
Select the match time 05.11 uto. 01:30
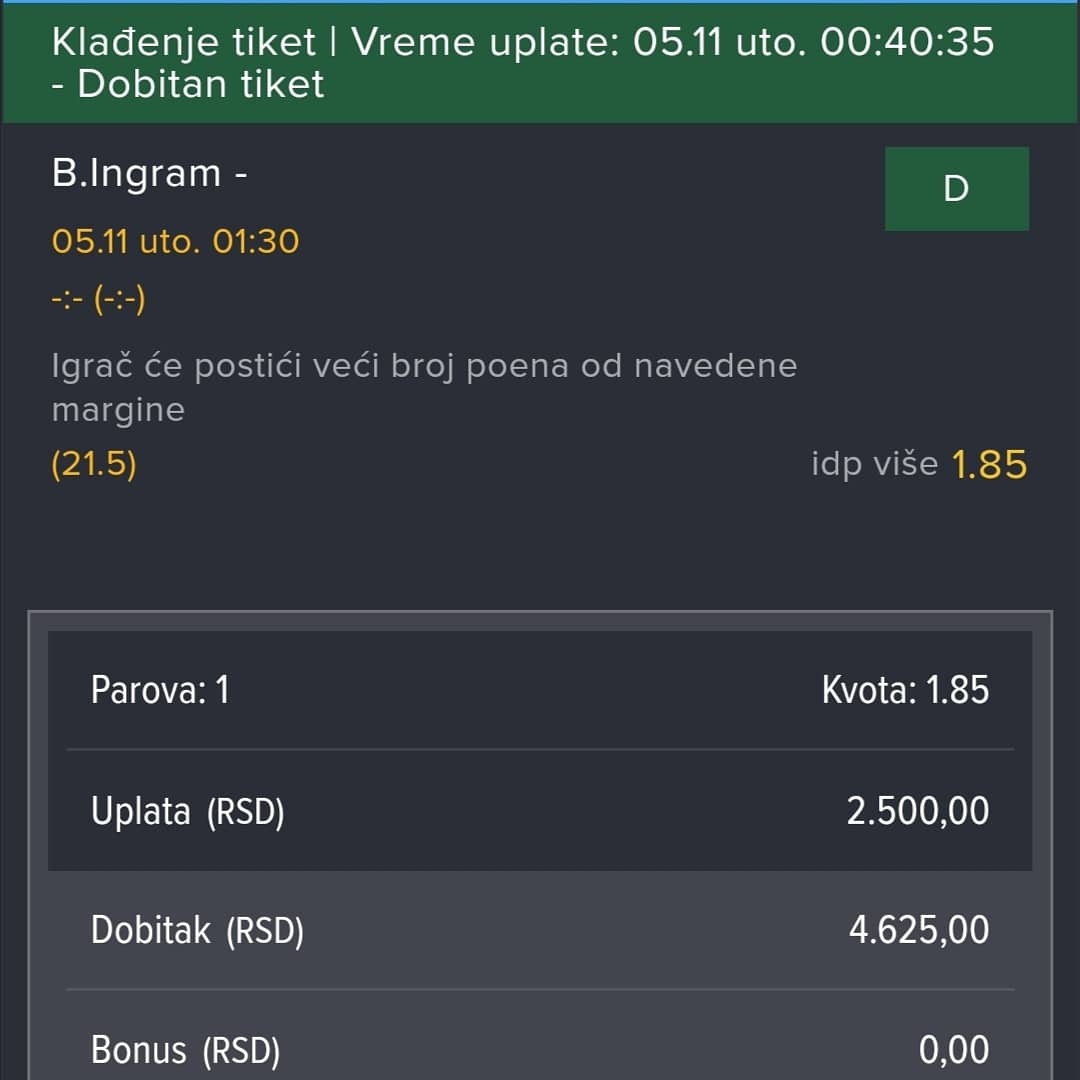click(x=176, y=241)
